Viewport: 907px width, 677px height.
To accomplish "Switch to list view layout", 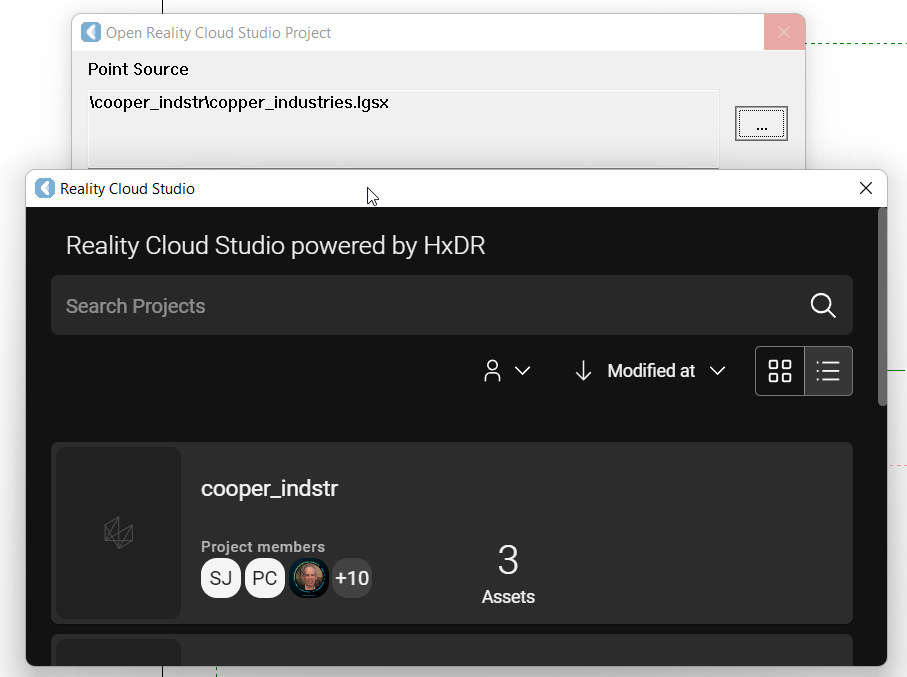I will (x=828, y=371).
